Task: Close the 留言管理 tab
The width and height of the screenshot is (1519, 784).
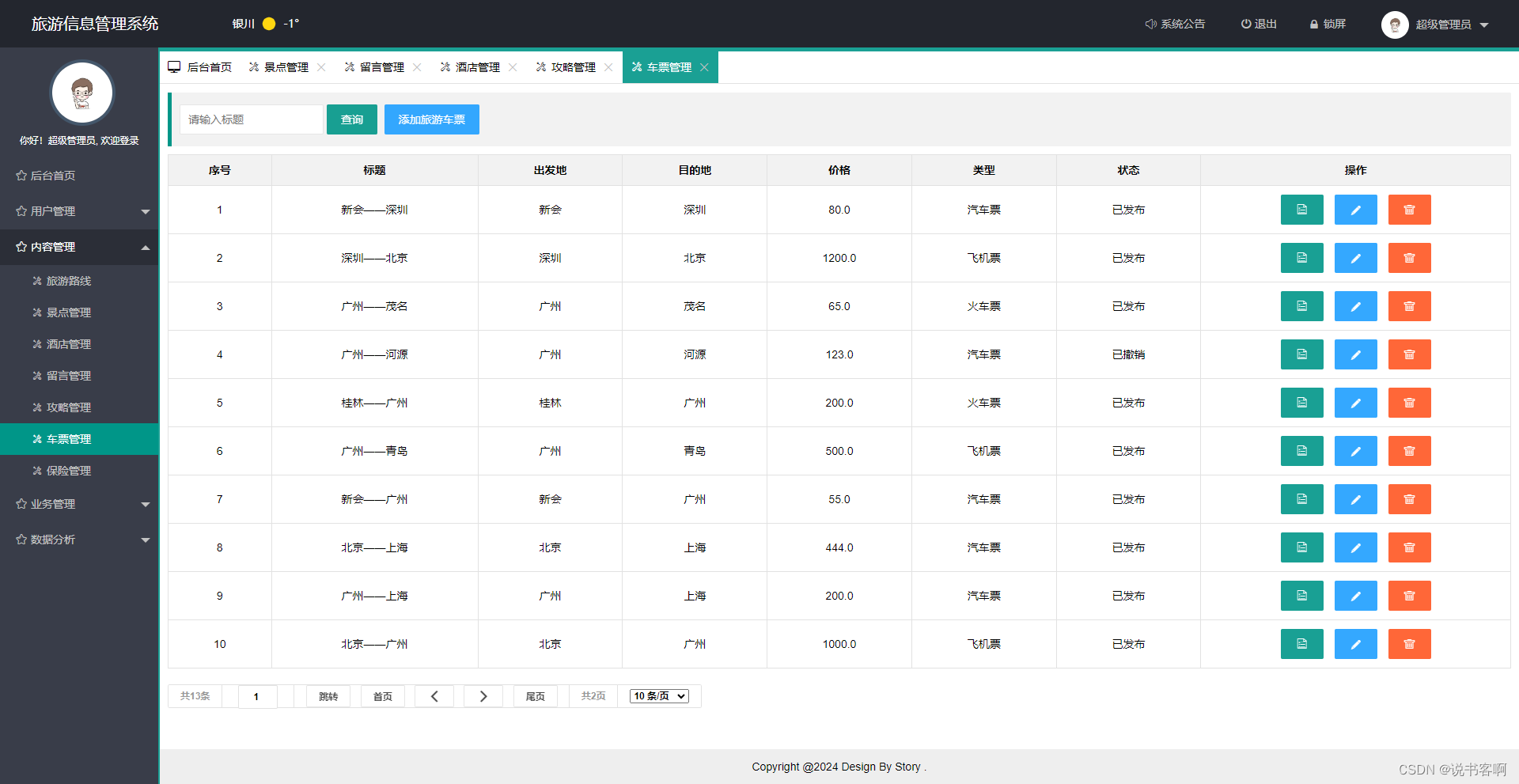Action: pyautogui.click(x=417, y=67)
